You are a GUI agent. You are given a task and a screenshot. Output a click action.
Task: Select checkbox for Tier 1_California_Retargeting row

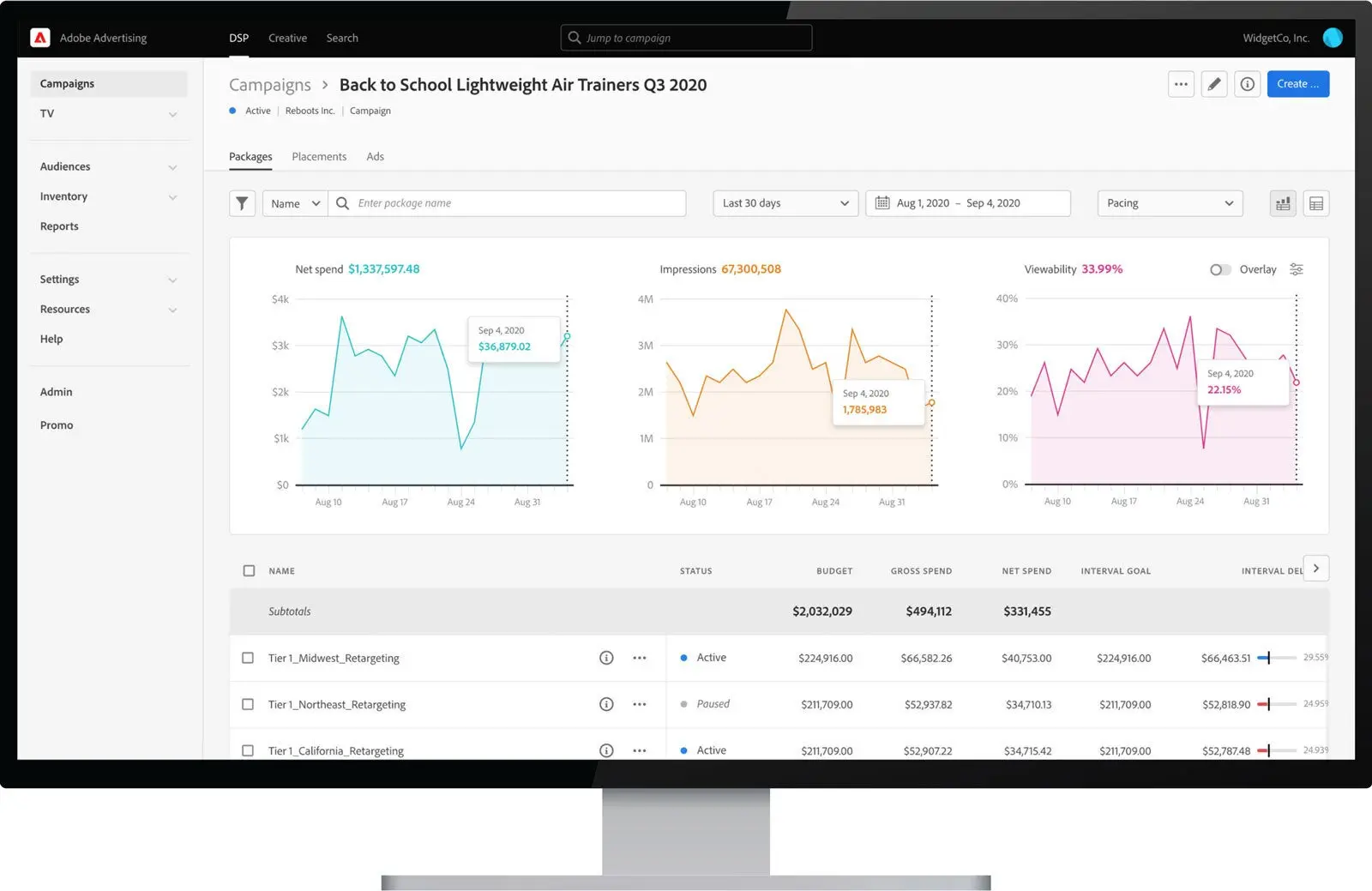click(x=248, y=750)
